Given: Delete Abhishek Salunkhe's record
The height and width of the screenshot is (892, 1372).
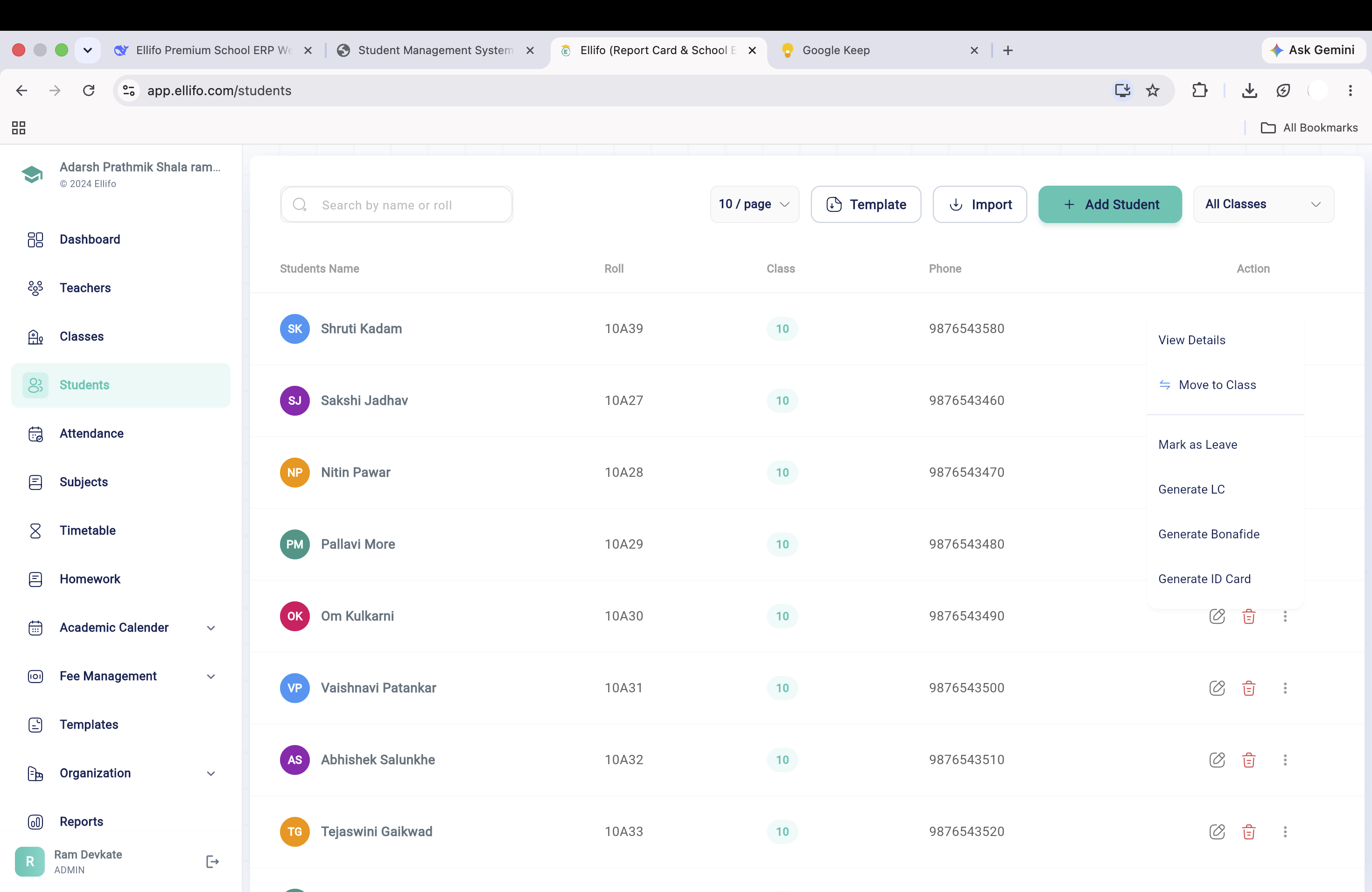Looking at the screenshot, I should [x=1249, y=760].
